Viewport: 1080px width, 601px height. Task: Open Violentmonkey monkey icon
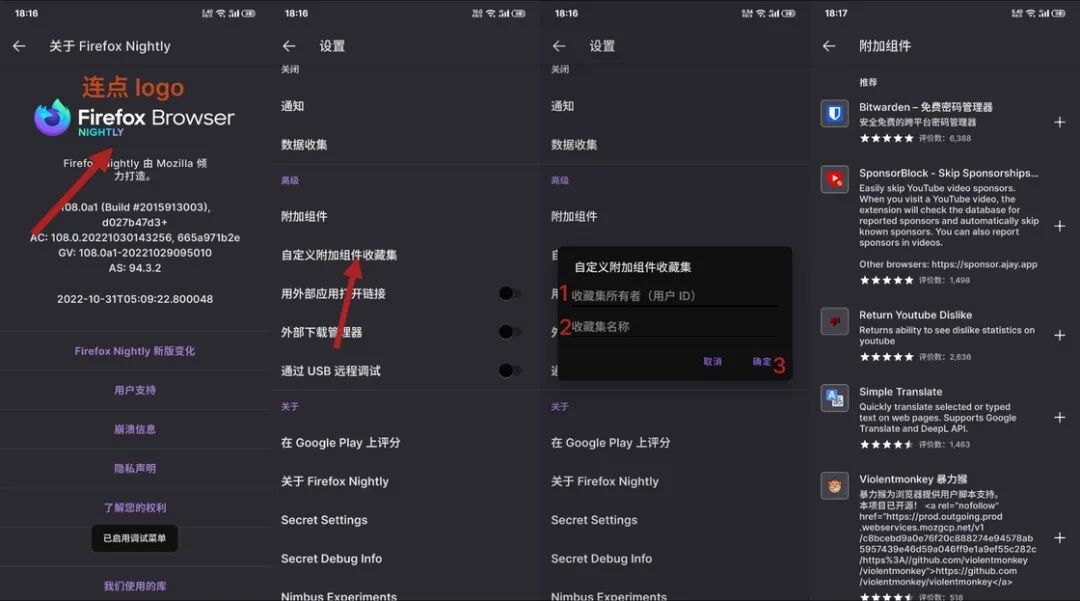point(834,486)
